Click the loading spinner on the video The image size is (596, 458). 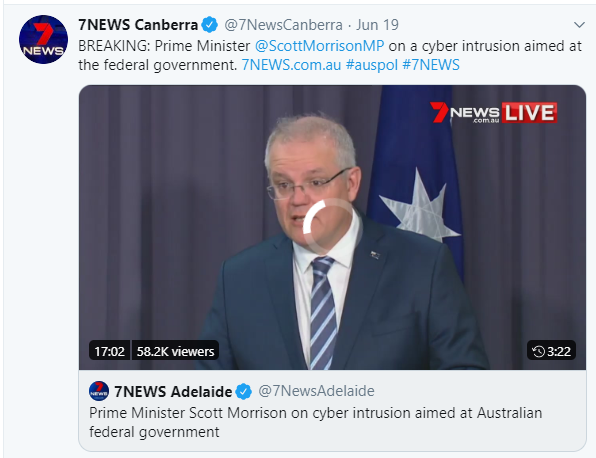click(x=331, y=227)
